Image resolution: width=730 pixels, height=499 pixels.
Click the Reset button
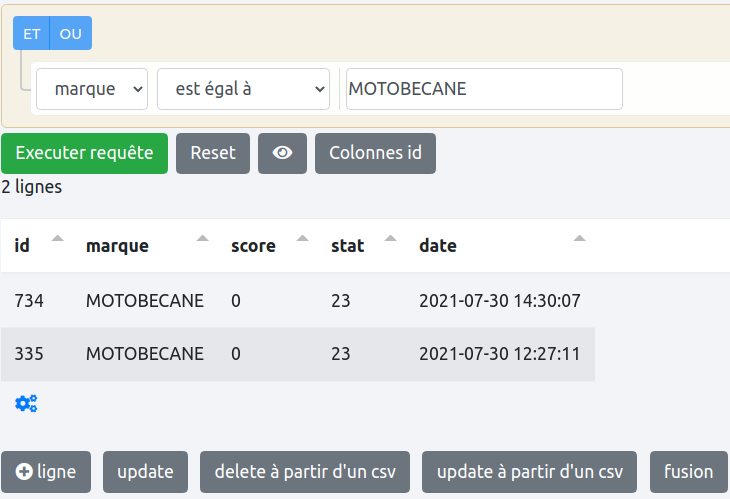213,153
